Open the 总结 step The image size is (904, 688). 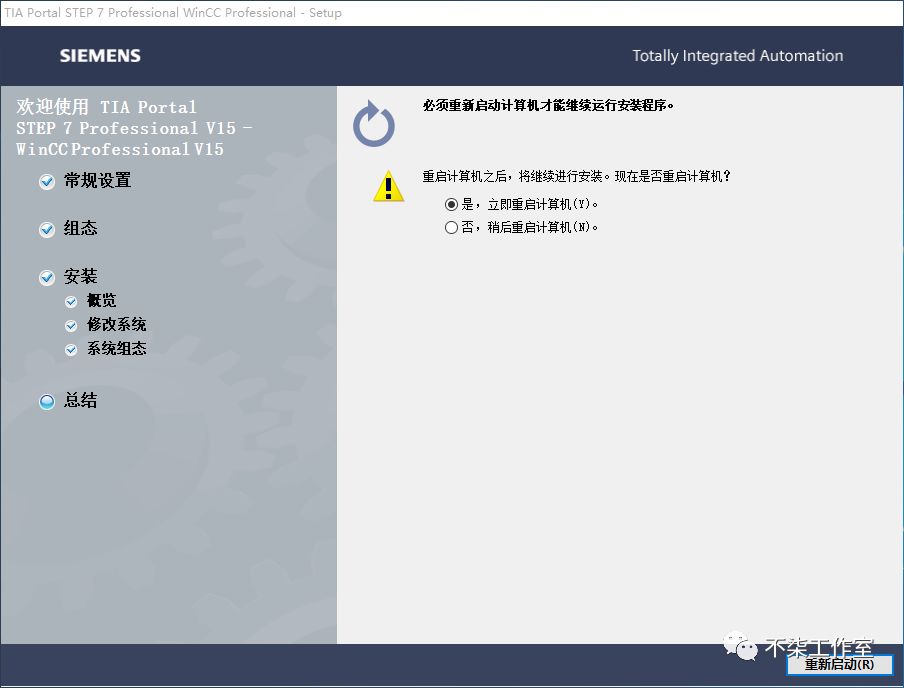(80, 400)
